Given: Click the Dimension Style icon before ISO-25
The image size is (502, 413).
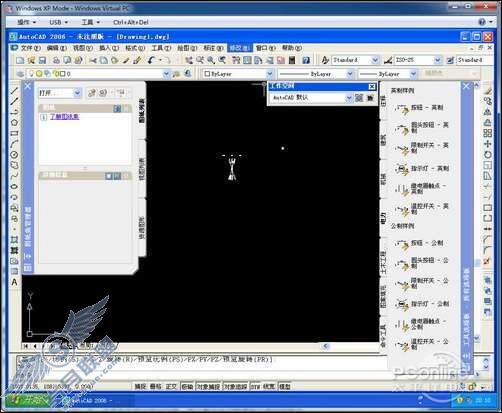Looking at the screenshot, I should 388,60.
